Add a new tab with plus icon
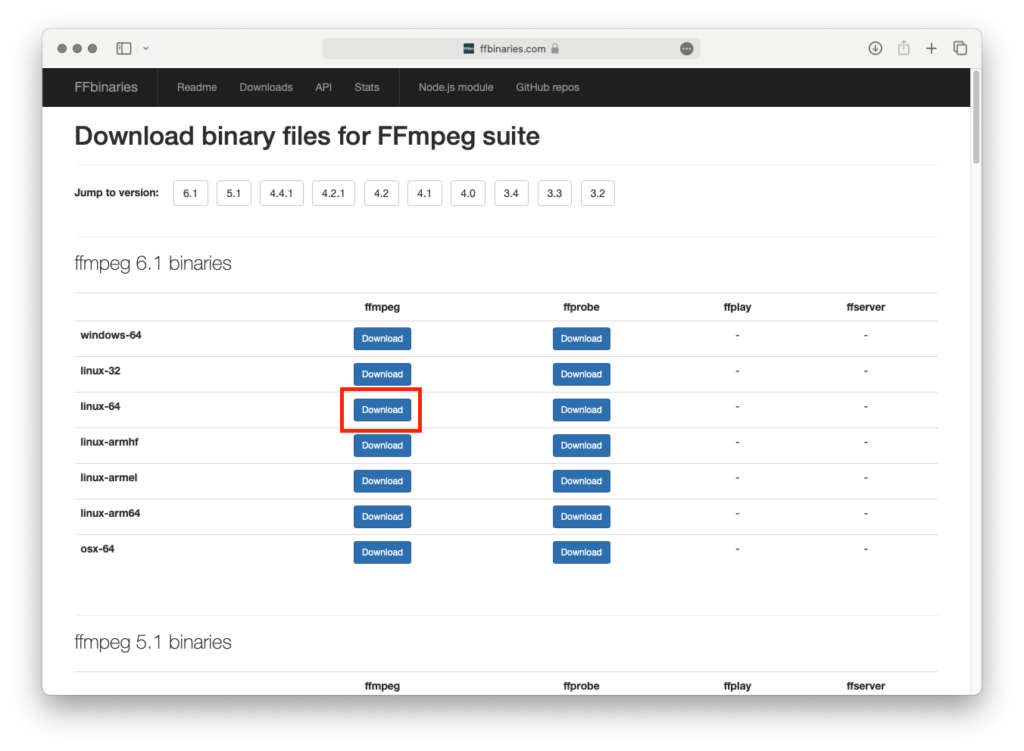The height and width of the screenshot is (751, 1024). point(931,48)
